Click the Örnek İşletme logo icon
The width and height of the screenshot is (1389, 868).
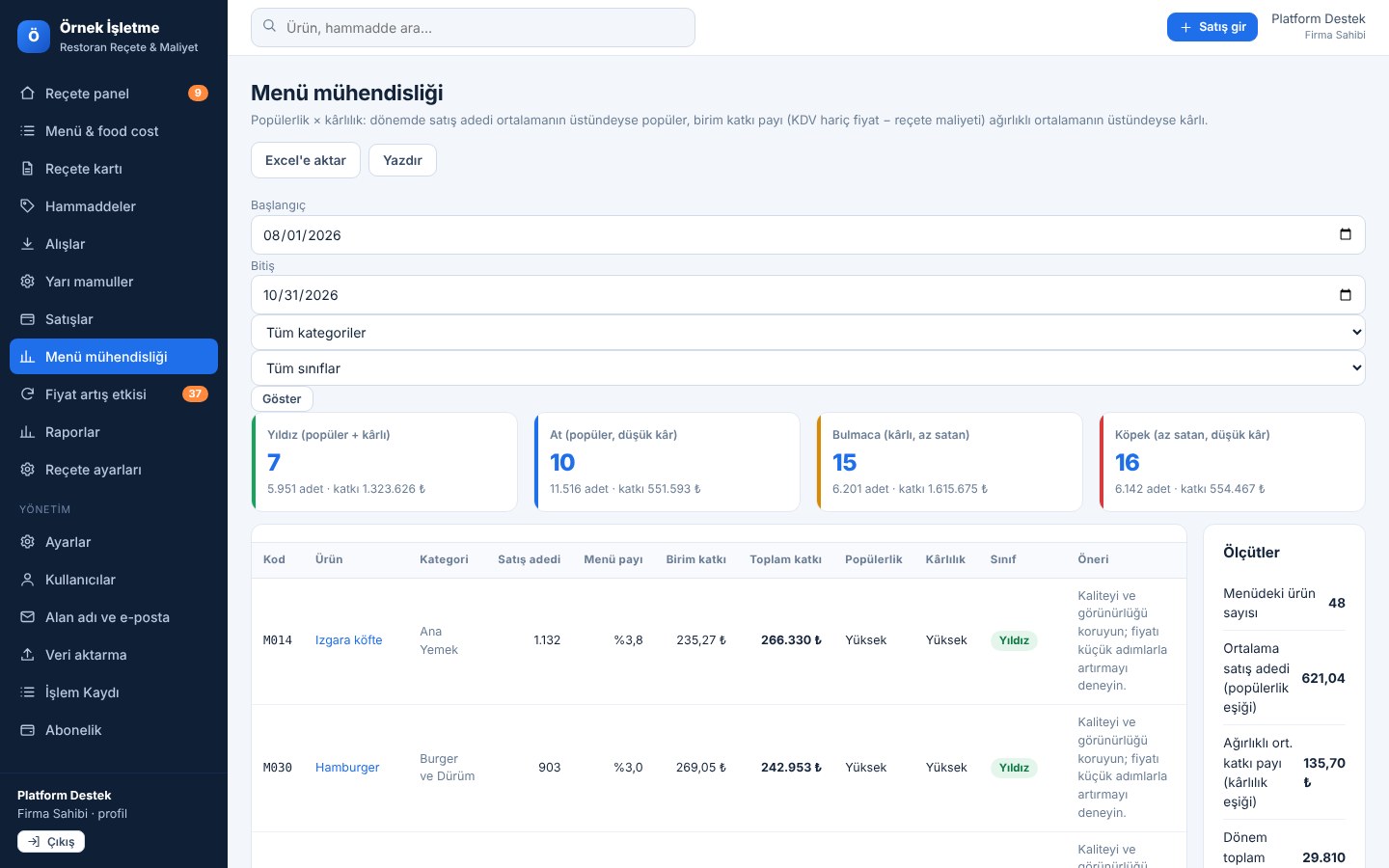click(x=34, y=37)
